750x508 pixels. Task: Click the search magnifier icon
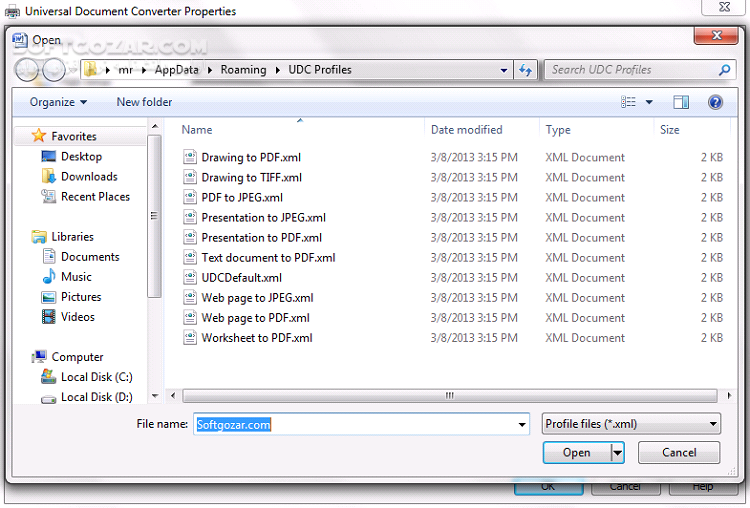click(725, 70)
